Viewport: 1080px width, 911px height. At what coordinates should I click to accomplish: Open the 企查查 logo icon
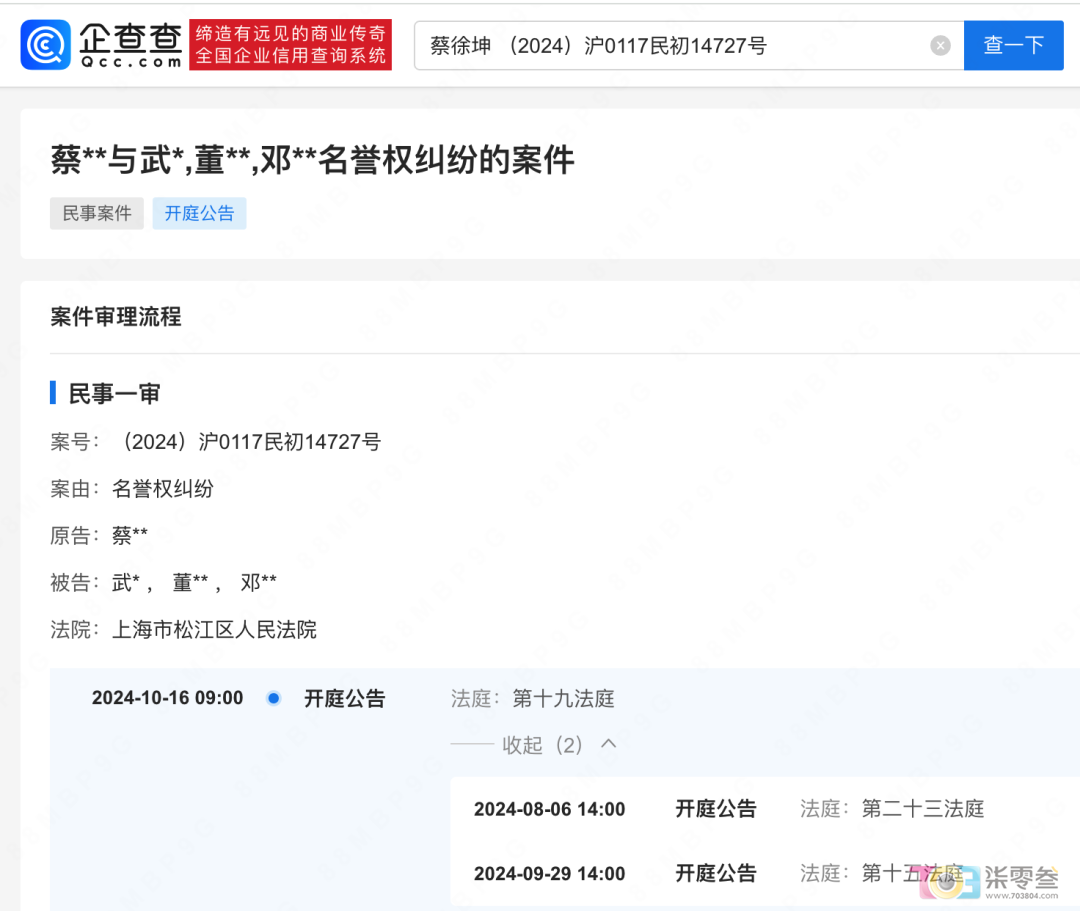click(x=45, y=45)
